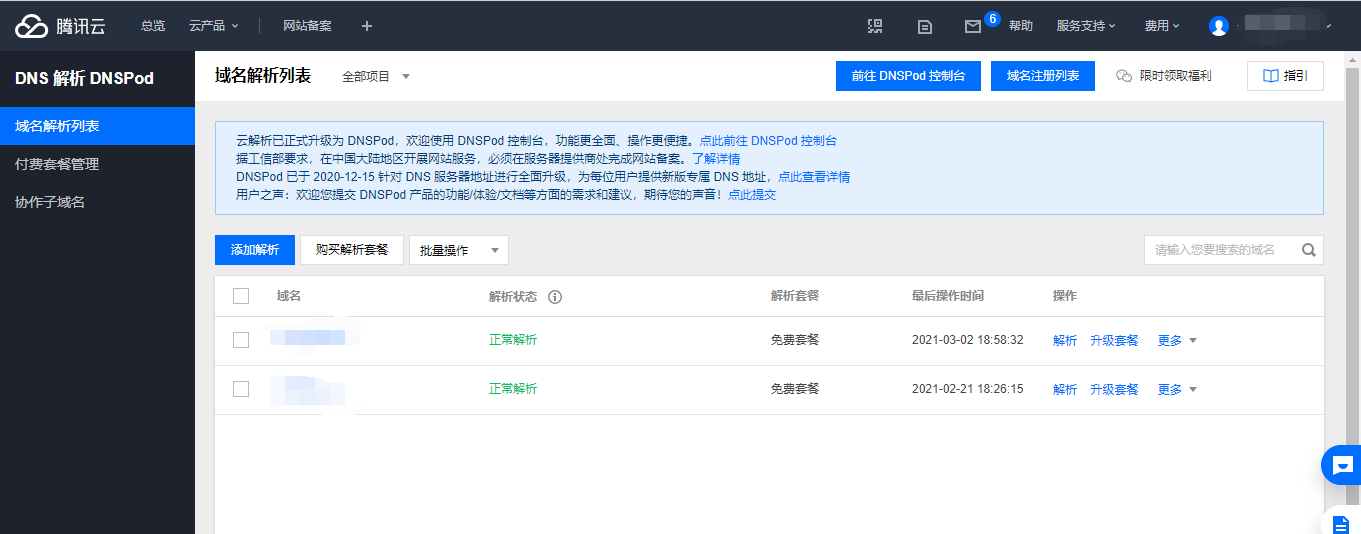Toggle the select-all checkbox in table header
Image resolution: width=1361 pixels, height=534 pixels.
point(241,296)
